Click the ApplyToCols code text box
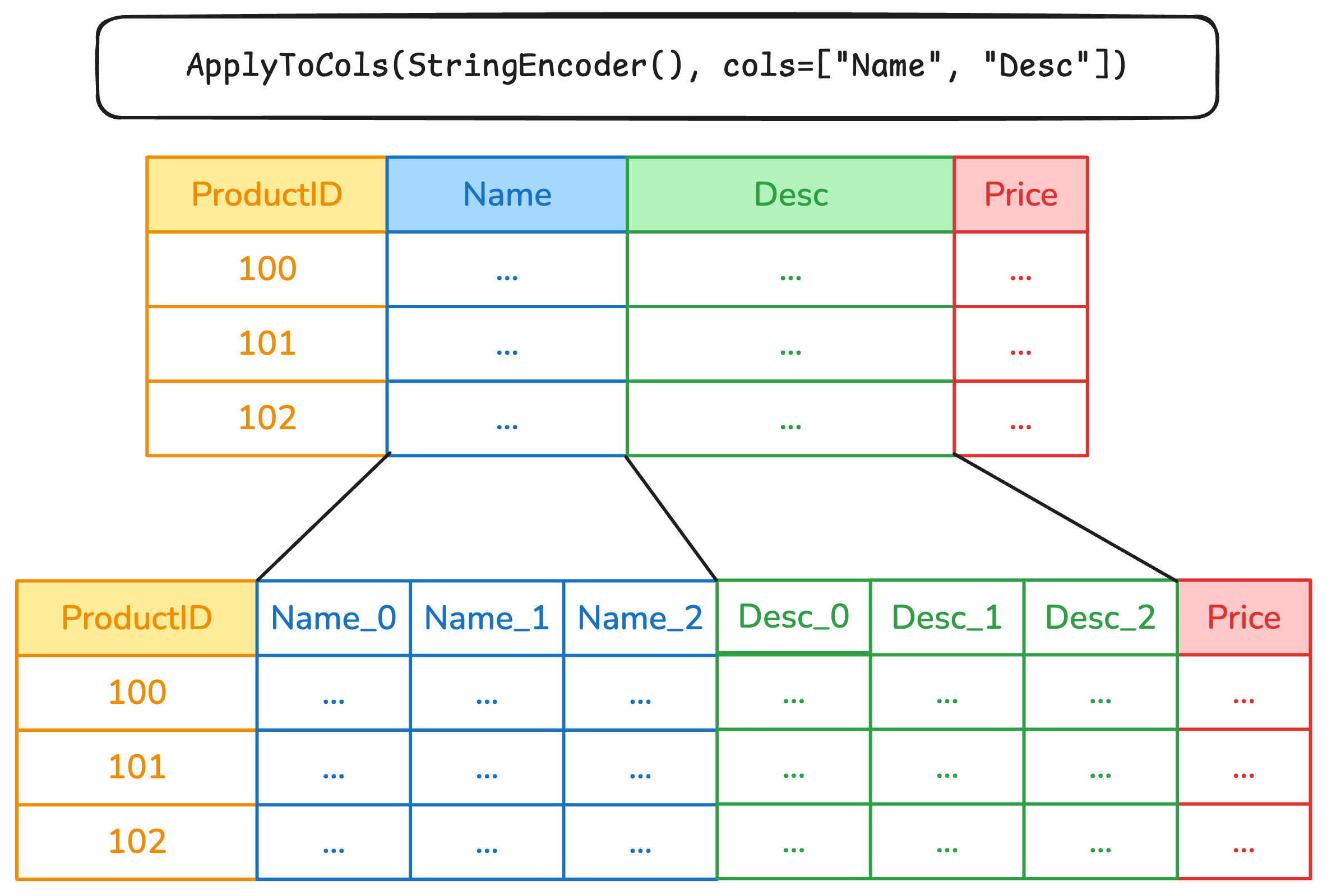The height and width of the screenshot is (896, 1327). coord(656,66)
